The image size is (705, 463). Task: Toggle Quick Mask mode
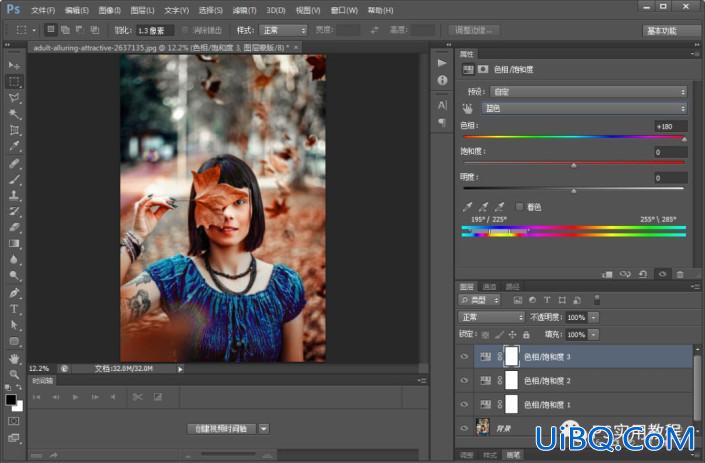click(x=14, y=421)
